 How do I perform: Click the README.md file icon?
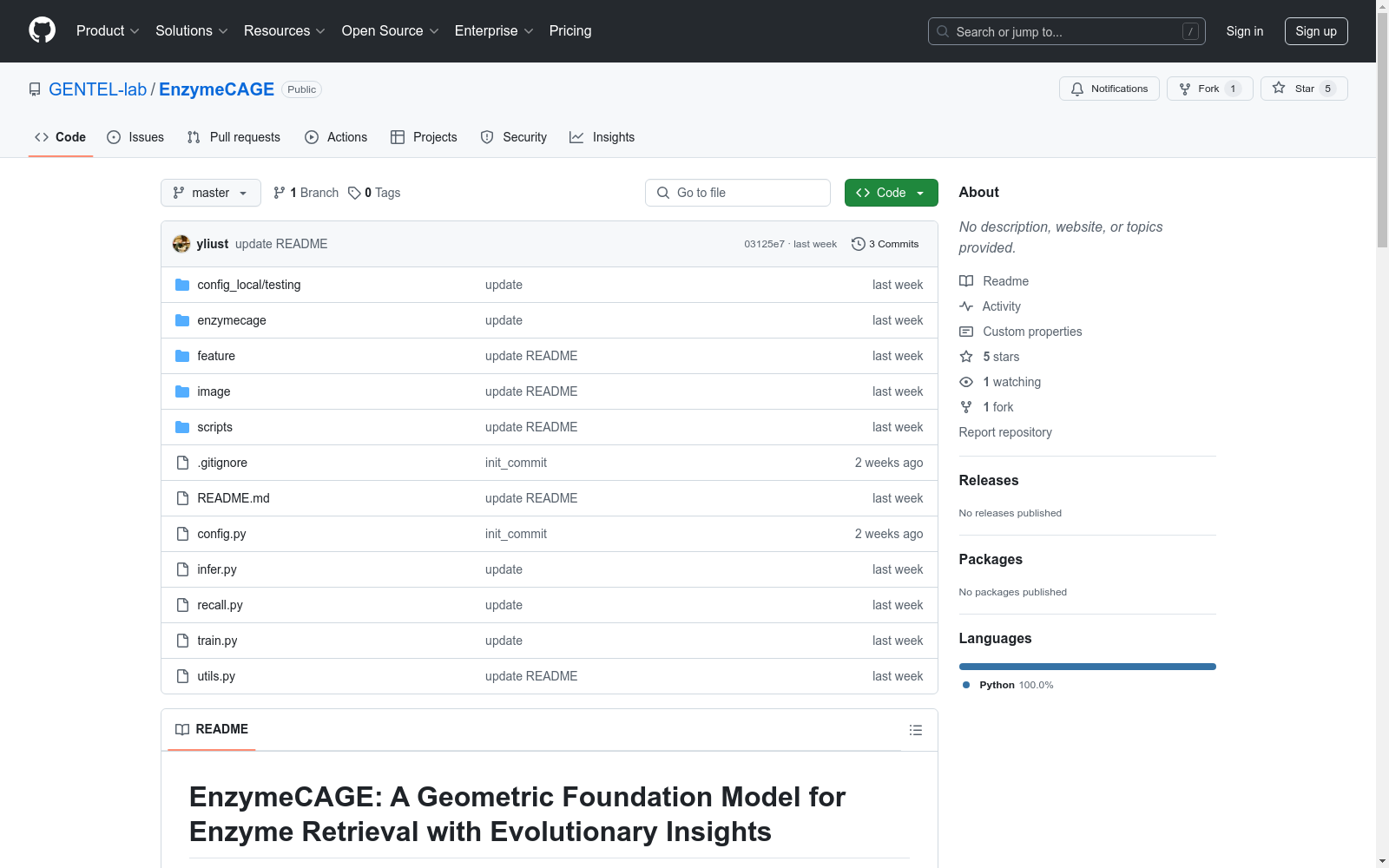pos(182,498)
